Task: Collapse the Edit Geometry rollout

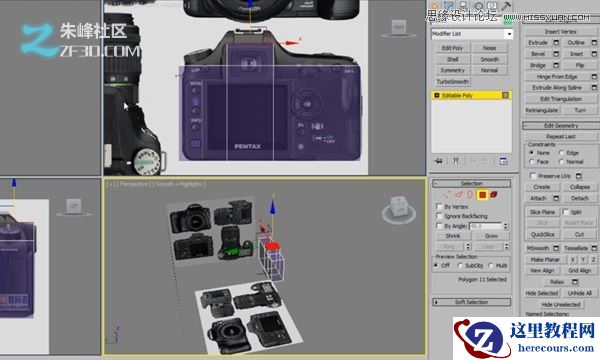Action: coord(561,125)
